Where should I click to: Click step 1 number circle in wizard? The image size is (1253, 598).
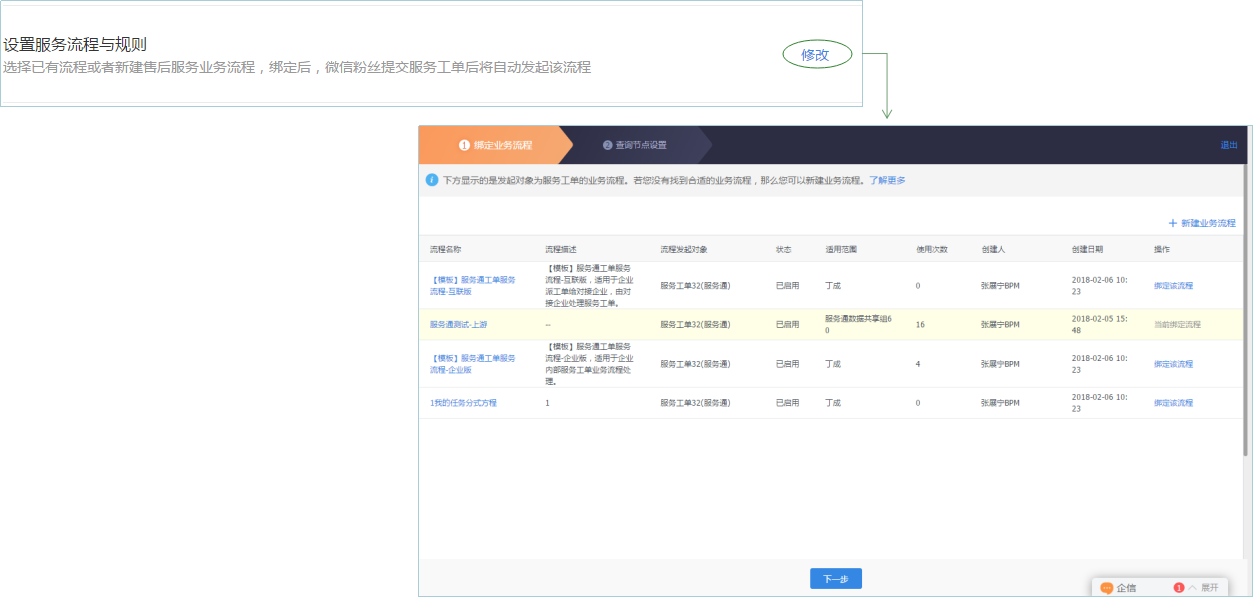[464, 145]
